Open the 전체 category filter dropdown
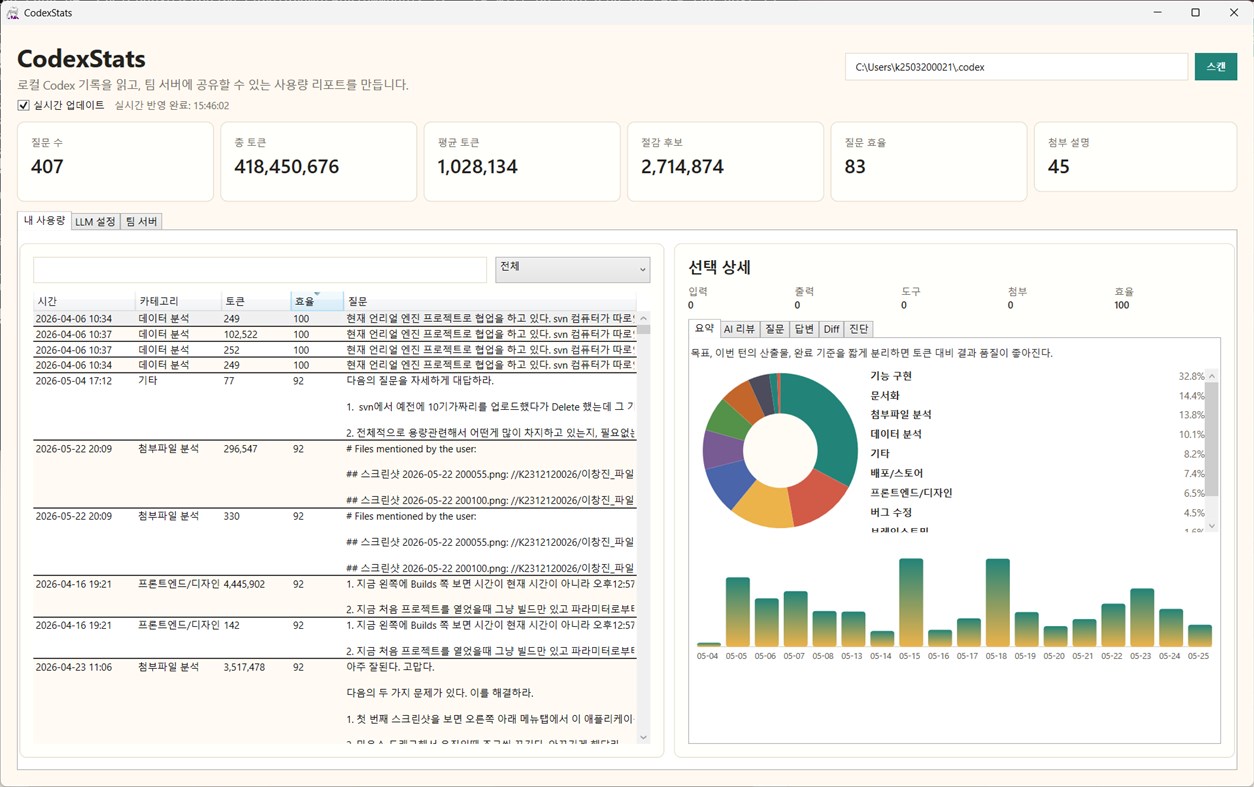Viewport: 1254px width, 787px height. tap(572, 269)
